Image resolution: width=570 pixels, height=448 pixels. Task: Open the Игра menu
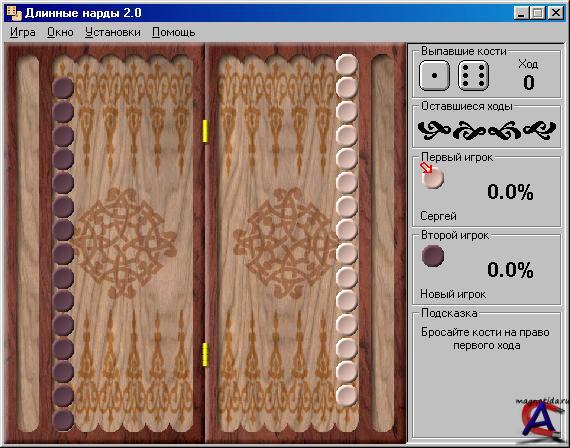point(23,32)
